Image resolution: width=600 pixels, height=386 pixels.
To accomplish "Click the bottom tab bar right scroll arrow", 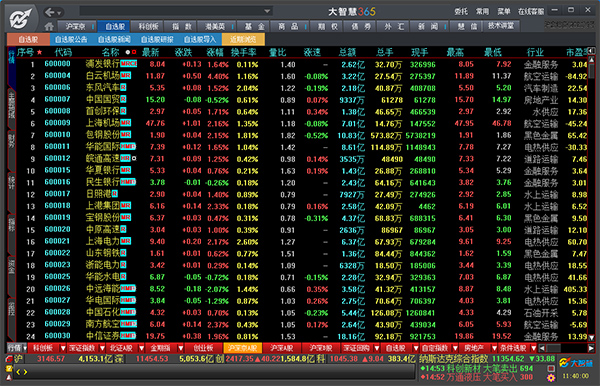I will pyautogui.click(x=591, y=348).
